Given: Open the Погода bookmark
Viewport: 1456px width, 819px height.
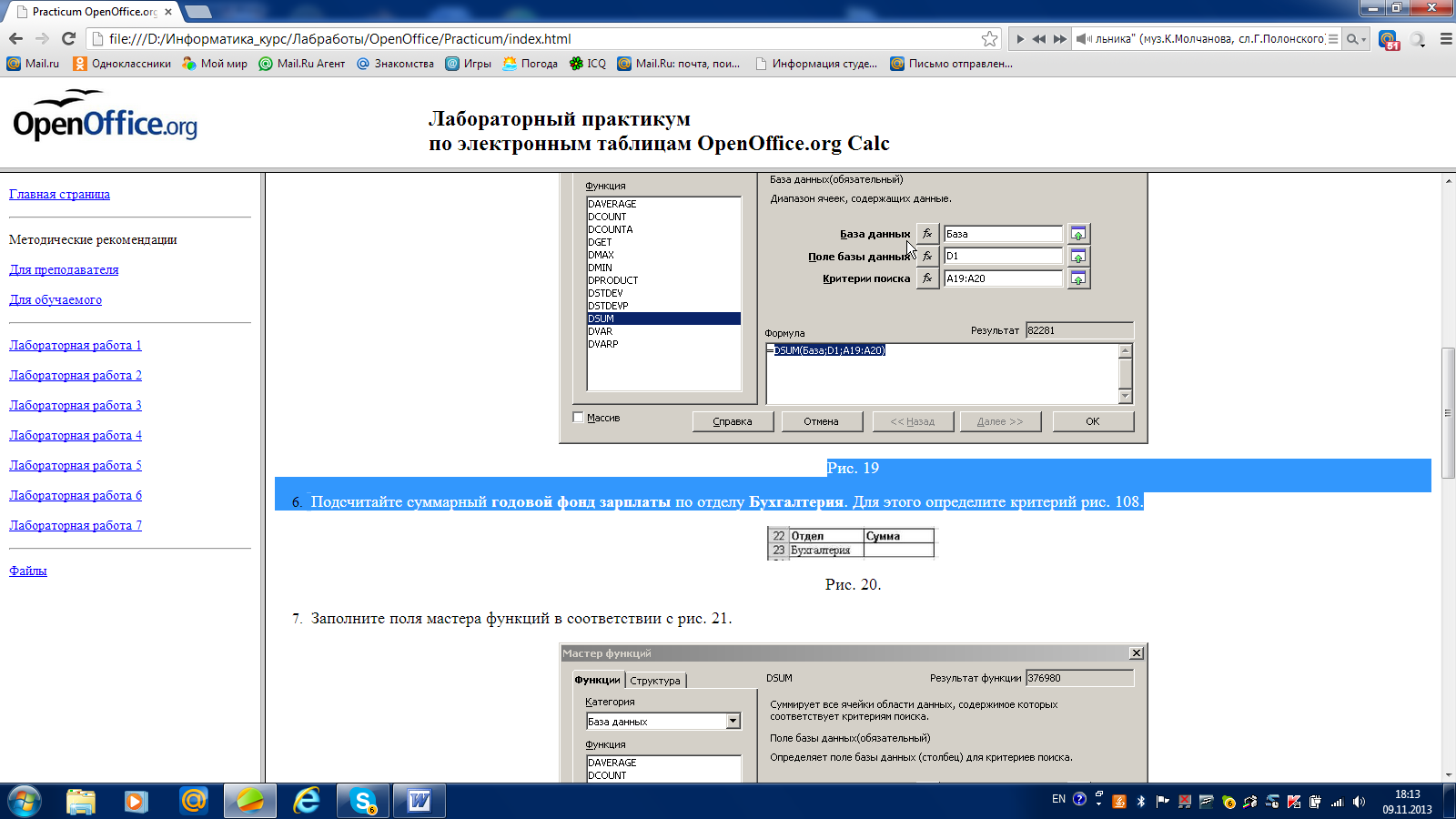Looking at the screenshot, I should (530, 64).
